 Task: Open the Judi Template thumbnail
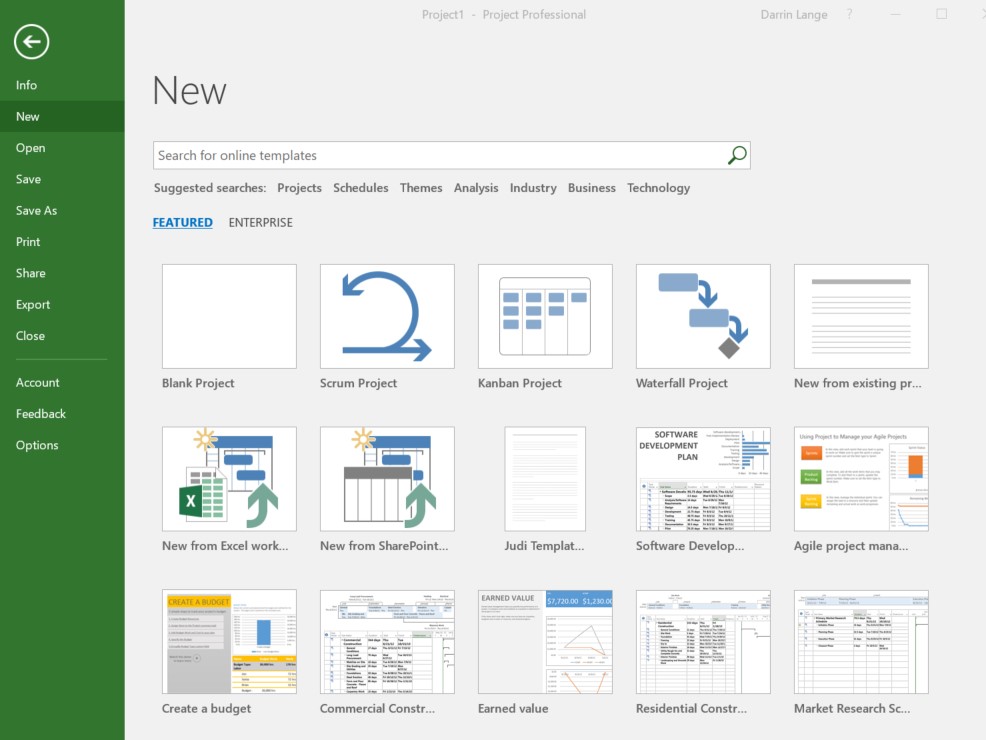coord(545,479)
